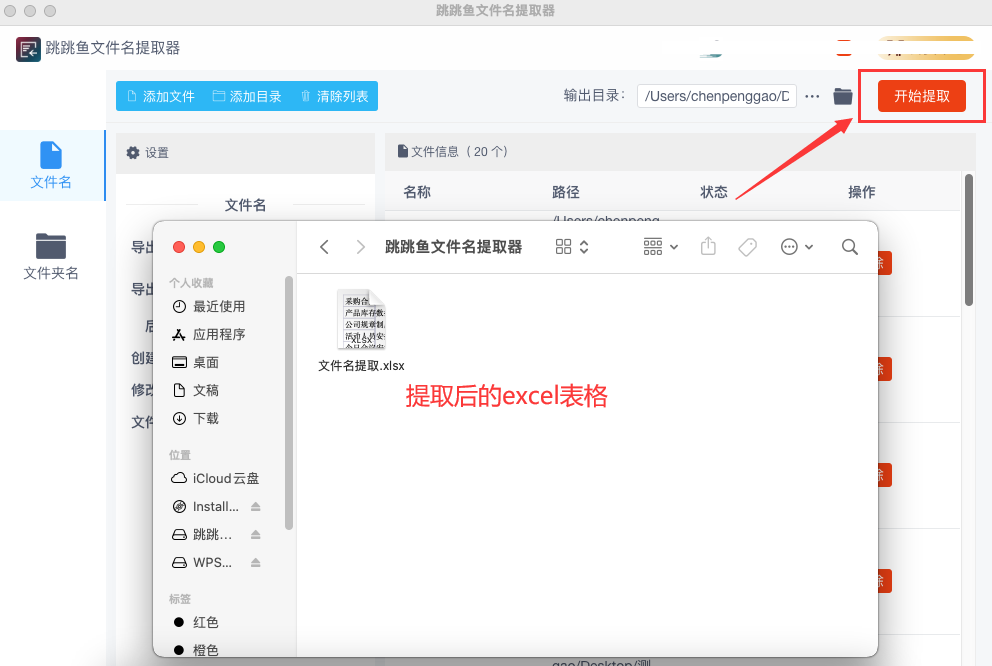This screenshot has height=666, width=992.
Task: Eject the WPS volume in sidebar
Action: (x=255, y=563)
